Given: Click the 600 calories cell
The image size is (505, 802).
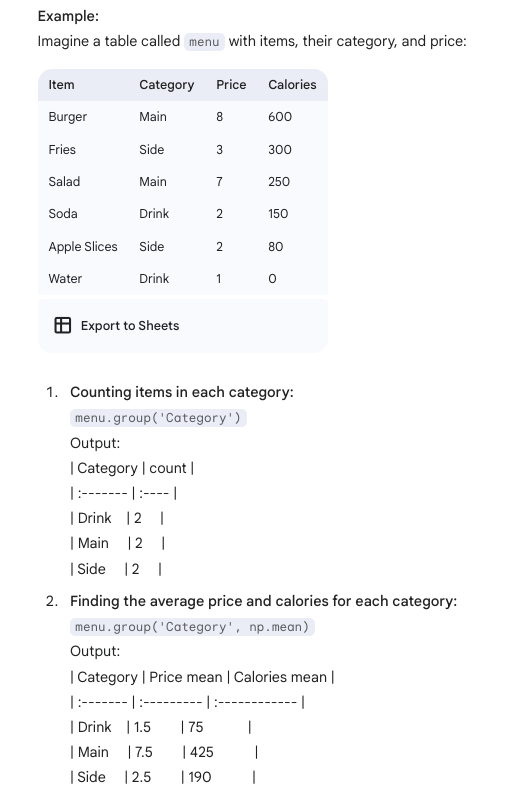Looking at the screenshot, I should point(280,117).
